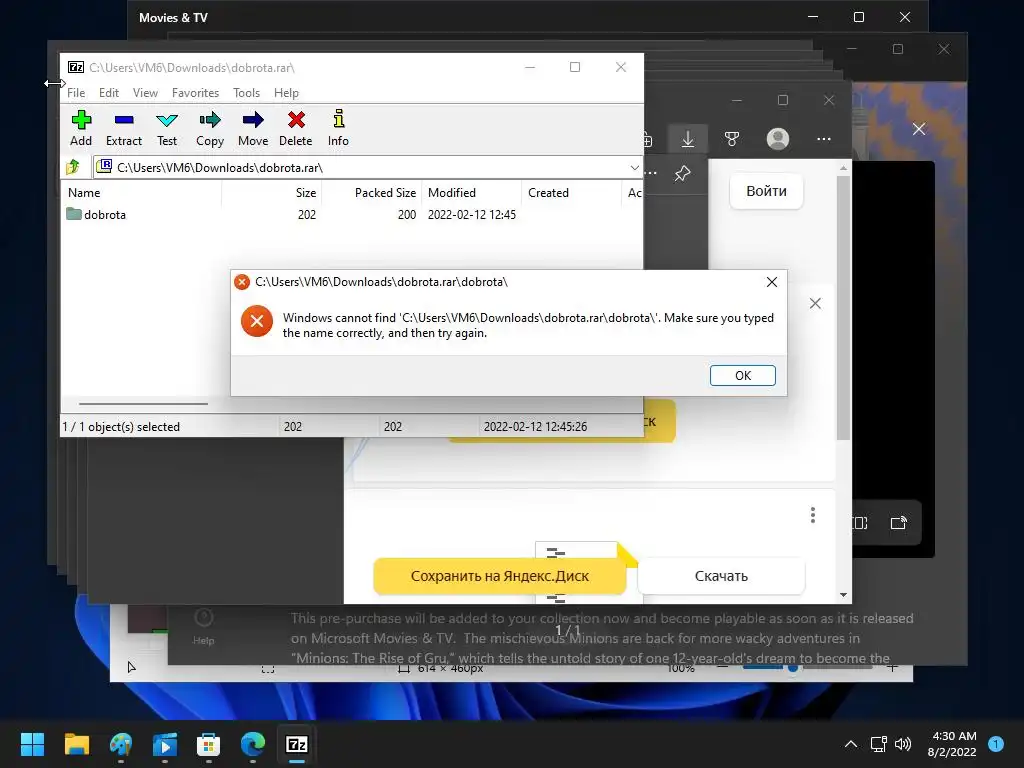Click the Войти button in the browser
Screen dimensions: 1024x768
(766, 191)
